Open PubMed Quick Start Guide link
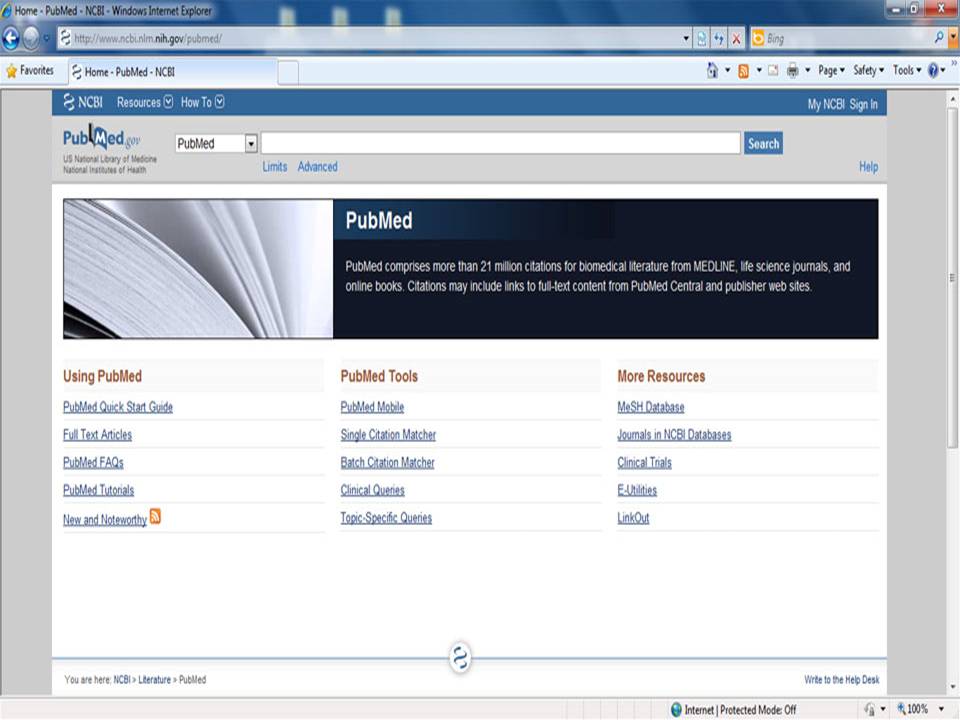Screen dimensions: 960x720 (118, 407)
